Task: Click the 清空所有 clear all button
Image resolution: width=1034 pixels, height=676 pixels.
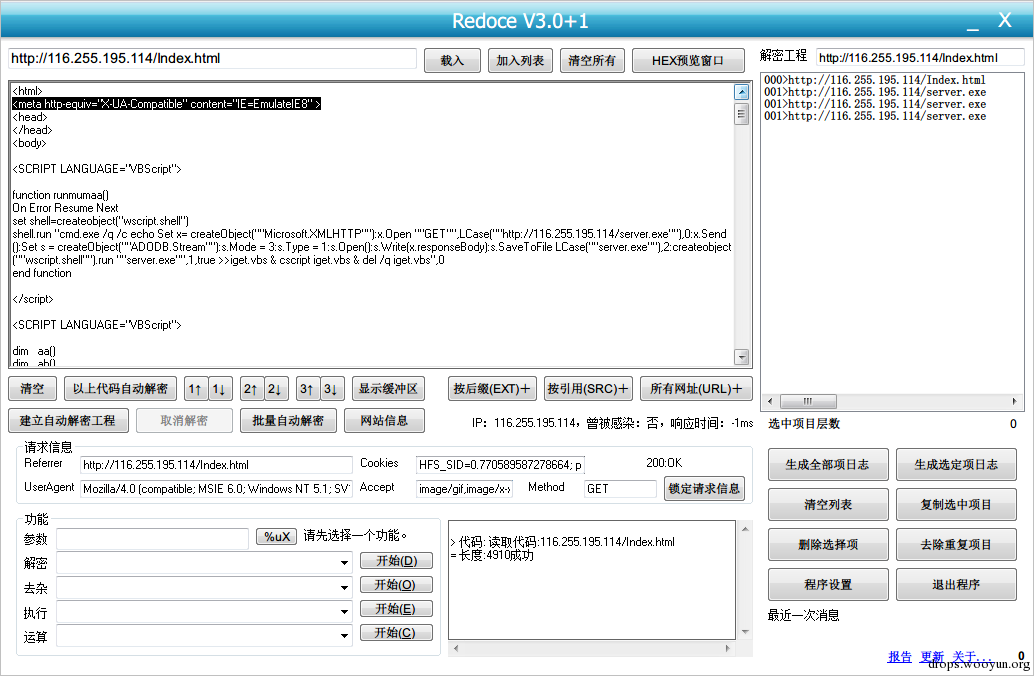Action: 592,61
